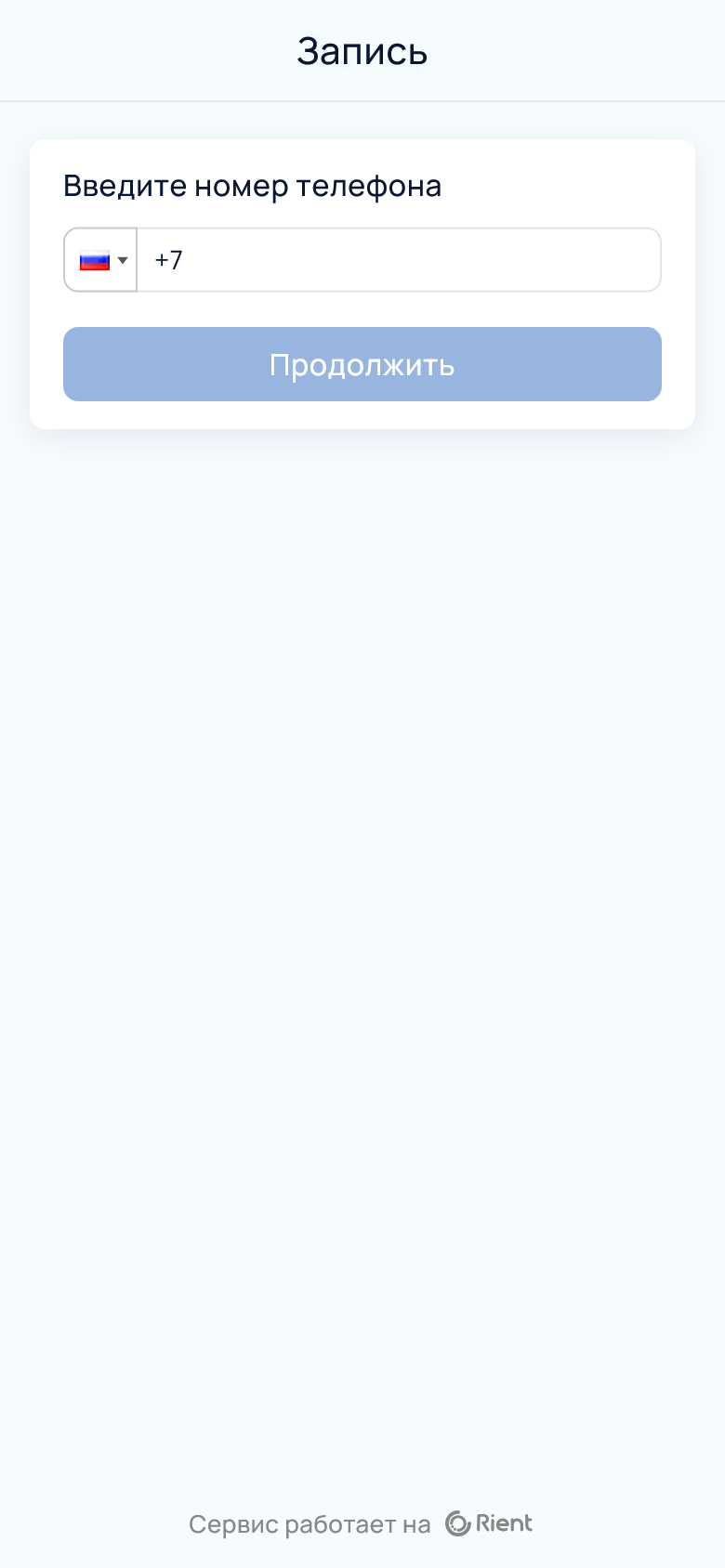
Task: Click the Rient circular logo mark
Action: (458, 1523)
